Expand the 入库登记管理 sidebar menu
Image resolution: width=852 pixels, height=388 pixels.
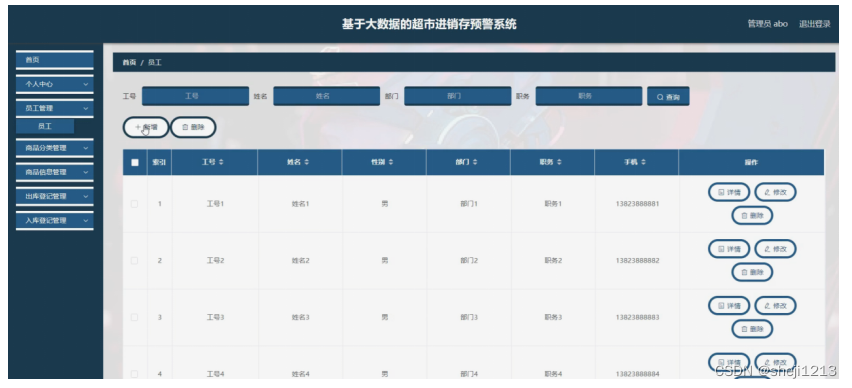[x=54, y=221]
